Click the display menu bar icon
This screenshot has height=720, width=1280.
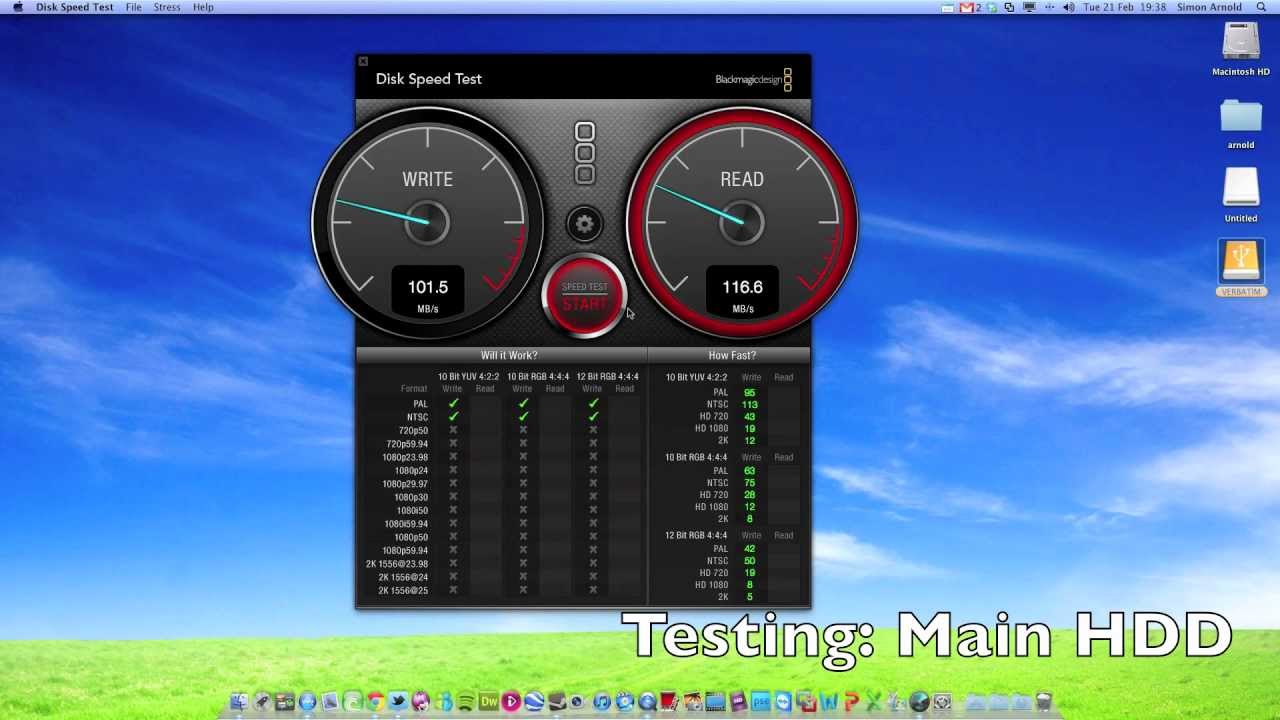pos(1029,7)
